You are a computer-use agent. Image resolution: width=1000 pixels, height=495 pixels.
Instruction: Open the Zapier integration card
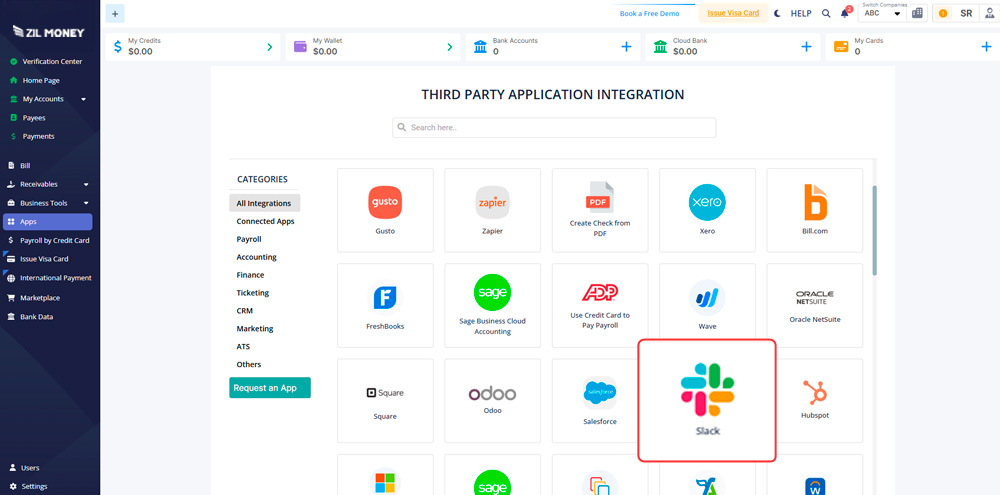coord(492,210)
